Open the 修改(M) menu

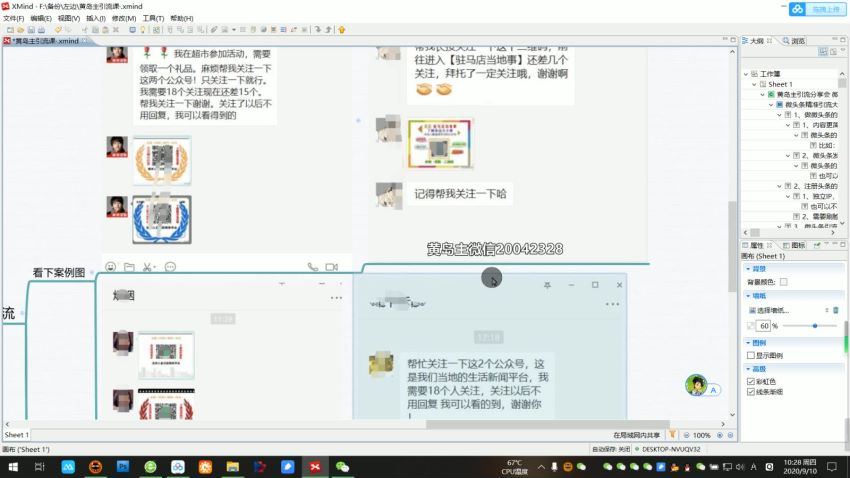coord(124,18)
